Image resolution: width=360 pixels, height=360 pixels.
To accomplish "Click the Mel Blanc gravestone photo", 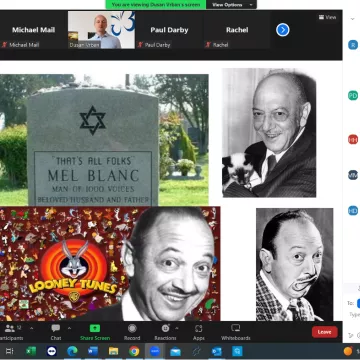I will [x=104, y=140].
